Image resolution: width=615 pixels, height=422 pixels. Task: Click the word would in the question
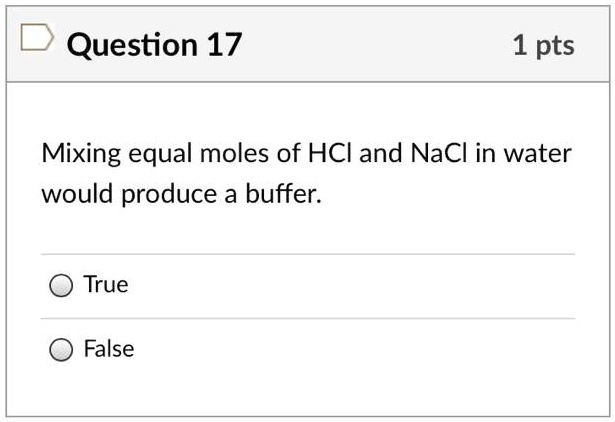click(x=77, y=193)
